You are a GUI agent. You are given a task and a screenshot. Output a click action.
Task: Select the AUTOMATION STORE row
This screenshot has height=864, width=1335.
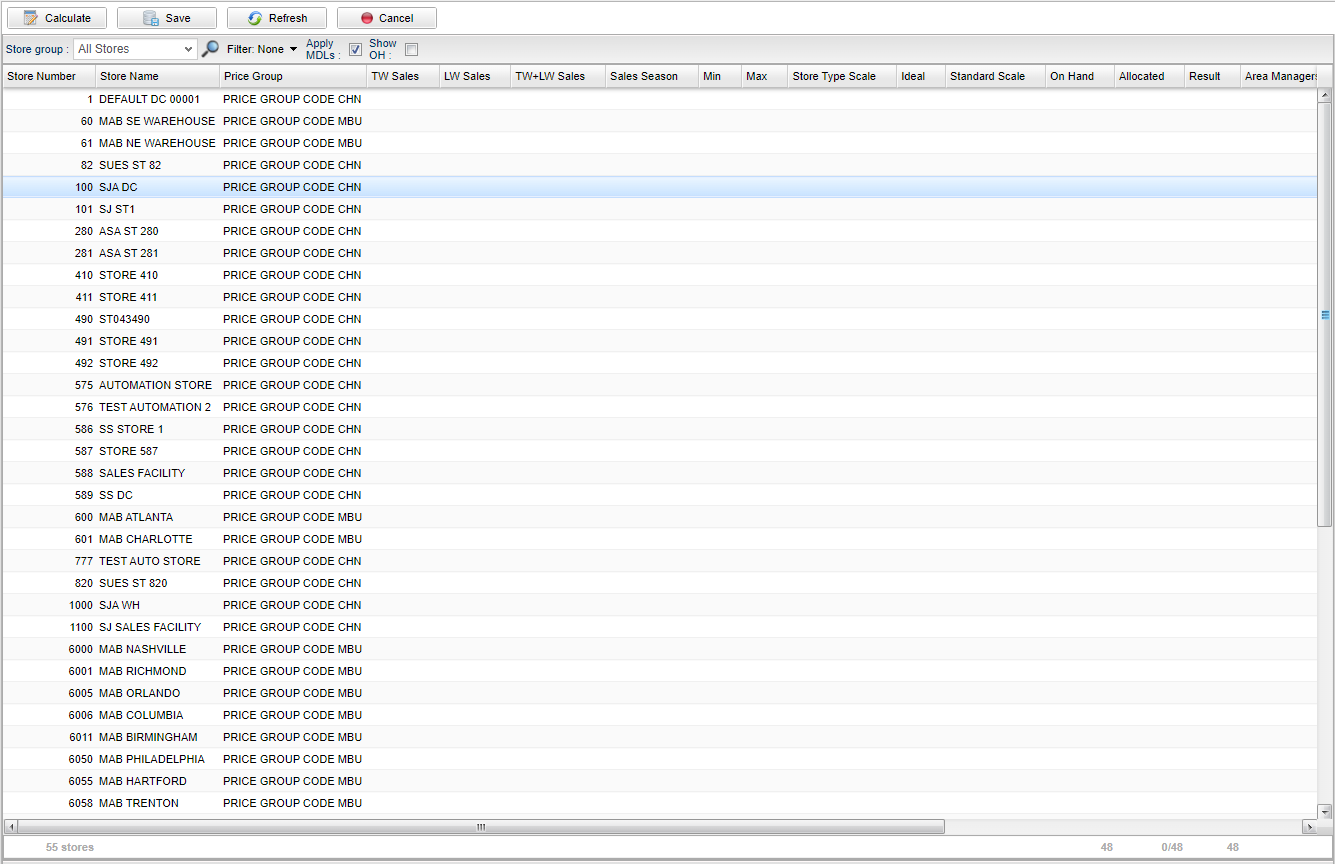155,385
